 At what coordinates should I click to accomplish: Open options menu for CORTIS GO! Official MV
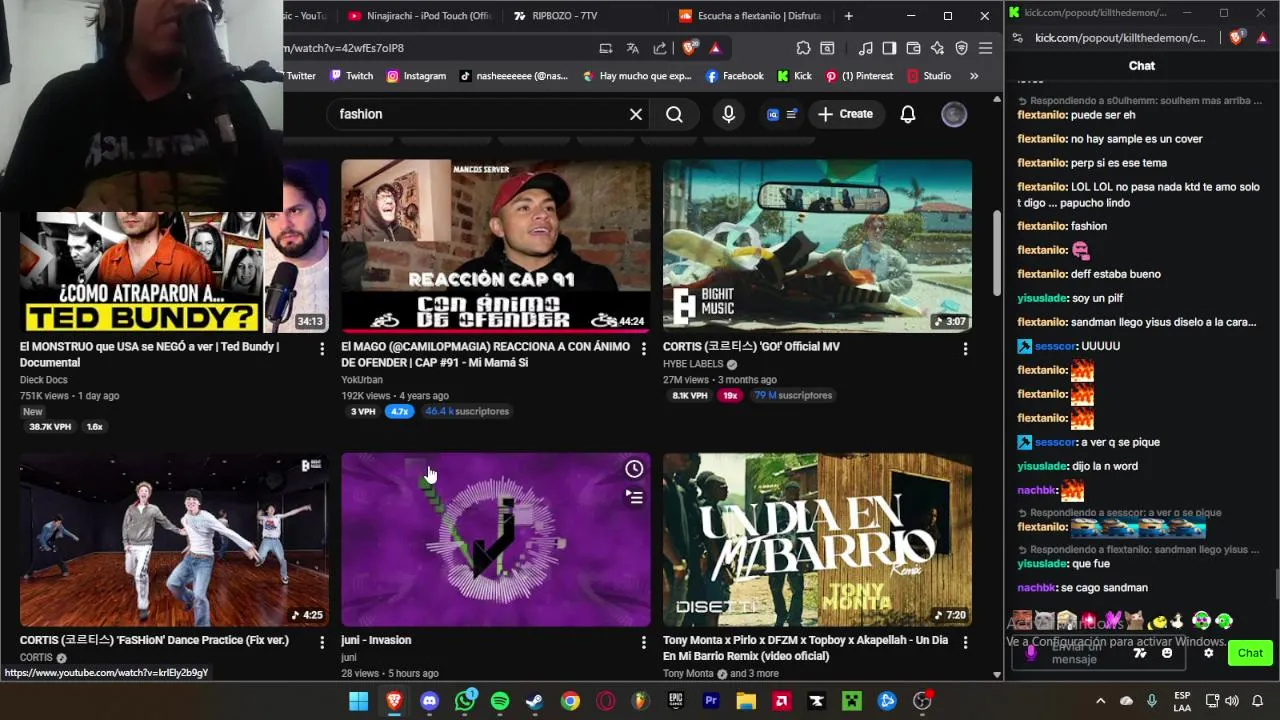click(x=965, y=348)
